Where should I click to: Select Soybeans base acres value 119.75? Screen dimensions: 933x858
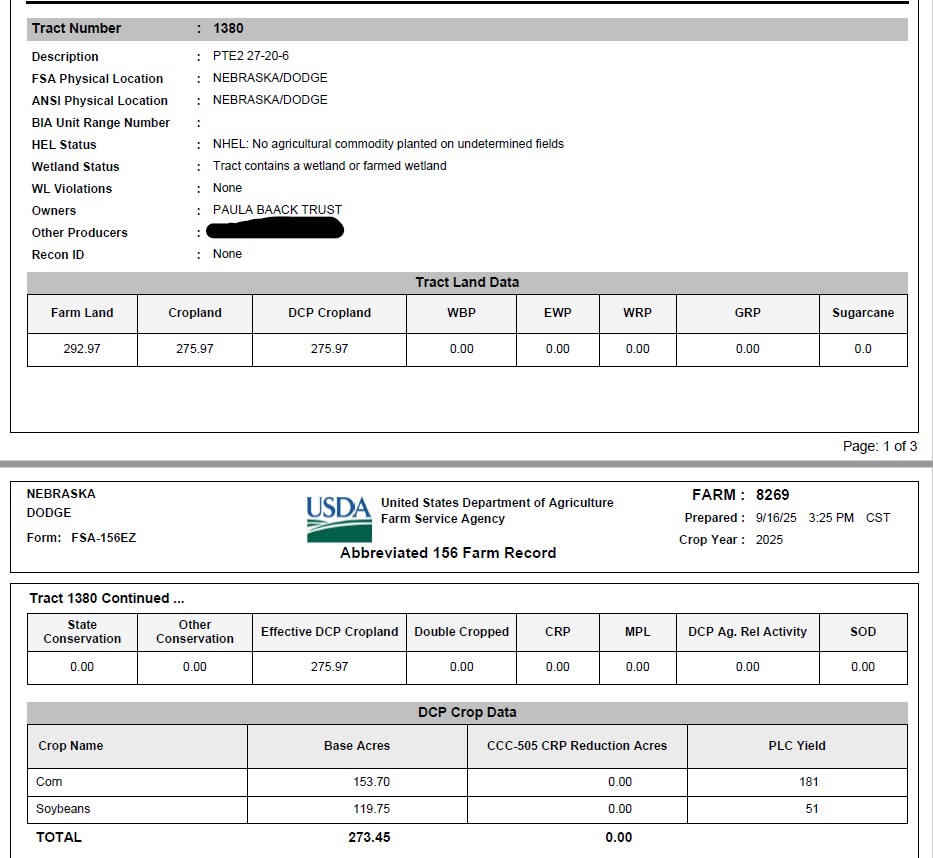(371, 809)
